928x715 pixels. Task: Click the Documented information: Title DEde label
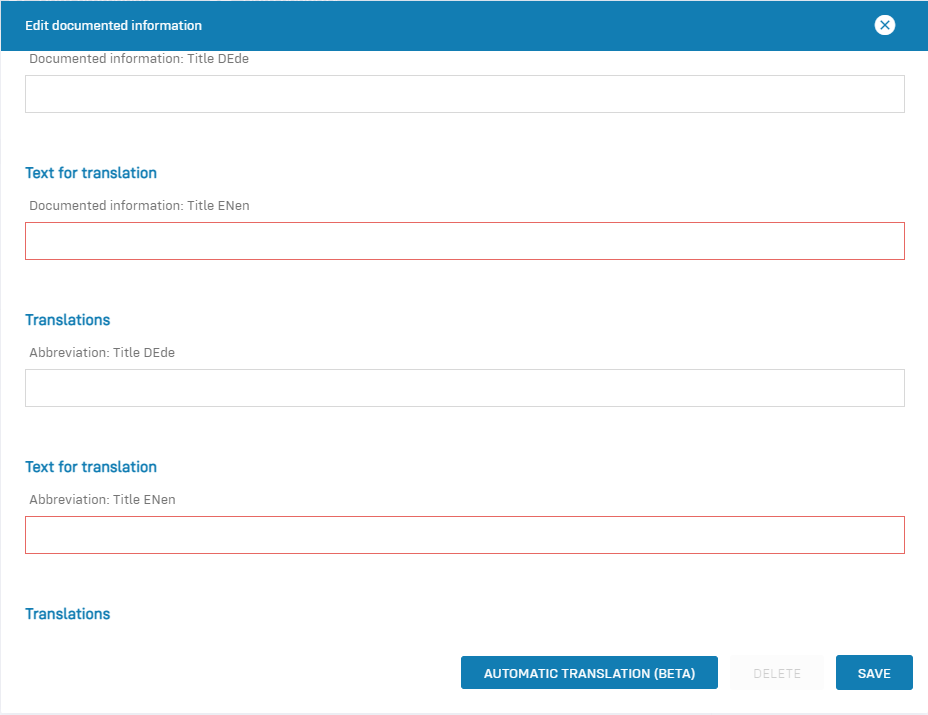click(139, 59)
